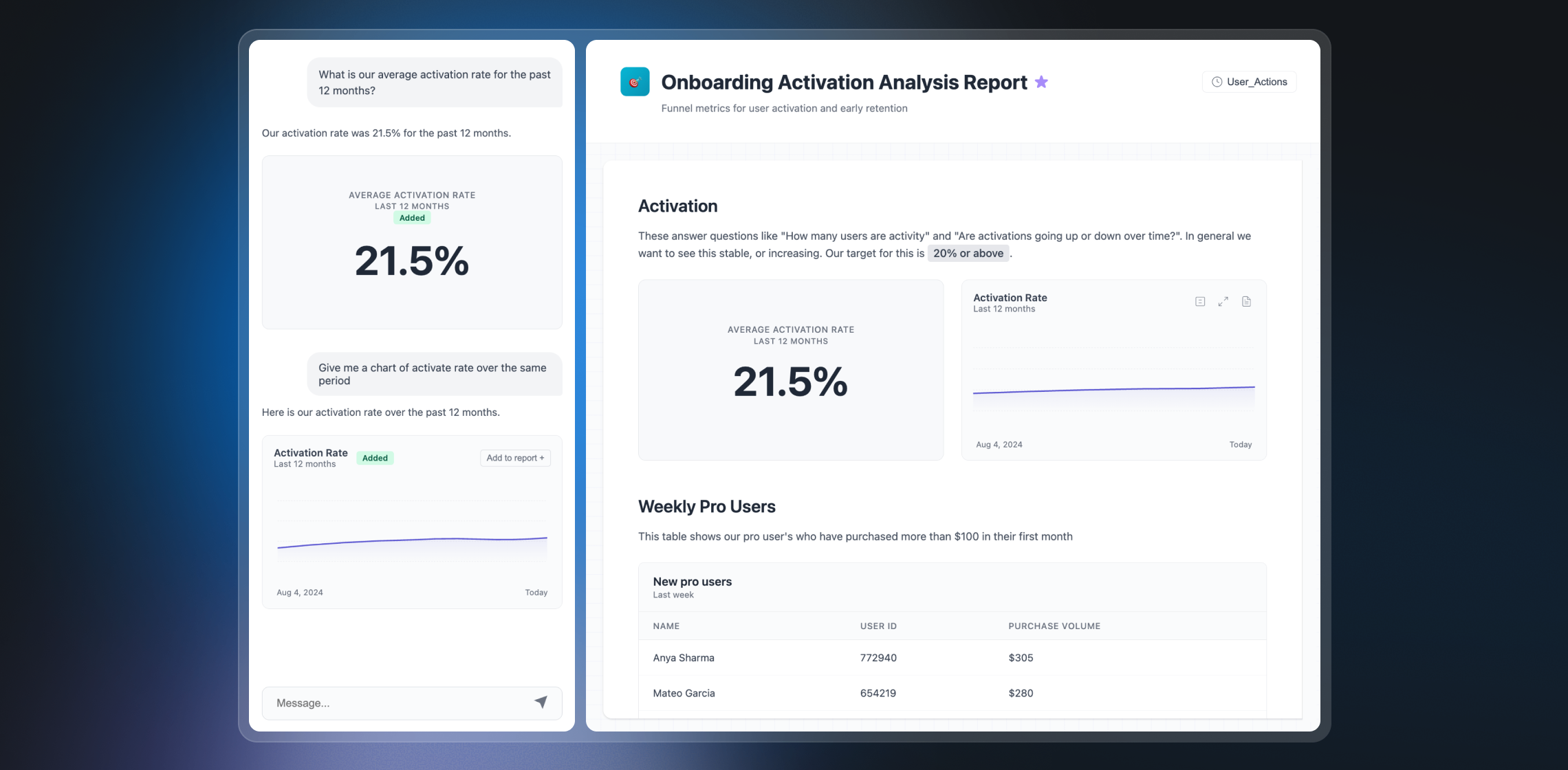
Task: Click the Onboarding Activation Analysis Report title
Action: click(844, 82)
